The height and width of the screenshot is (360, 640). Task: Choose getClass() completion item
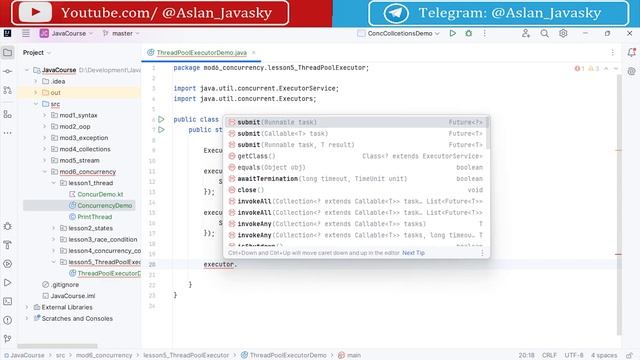[x=355, y=156]
